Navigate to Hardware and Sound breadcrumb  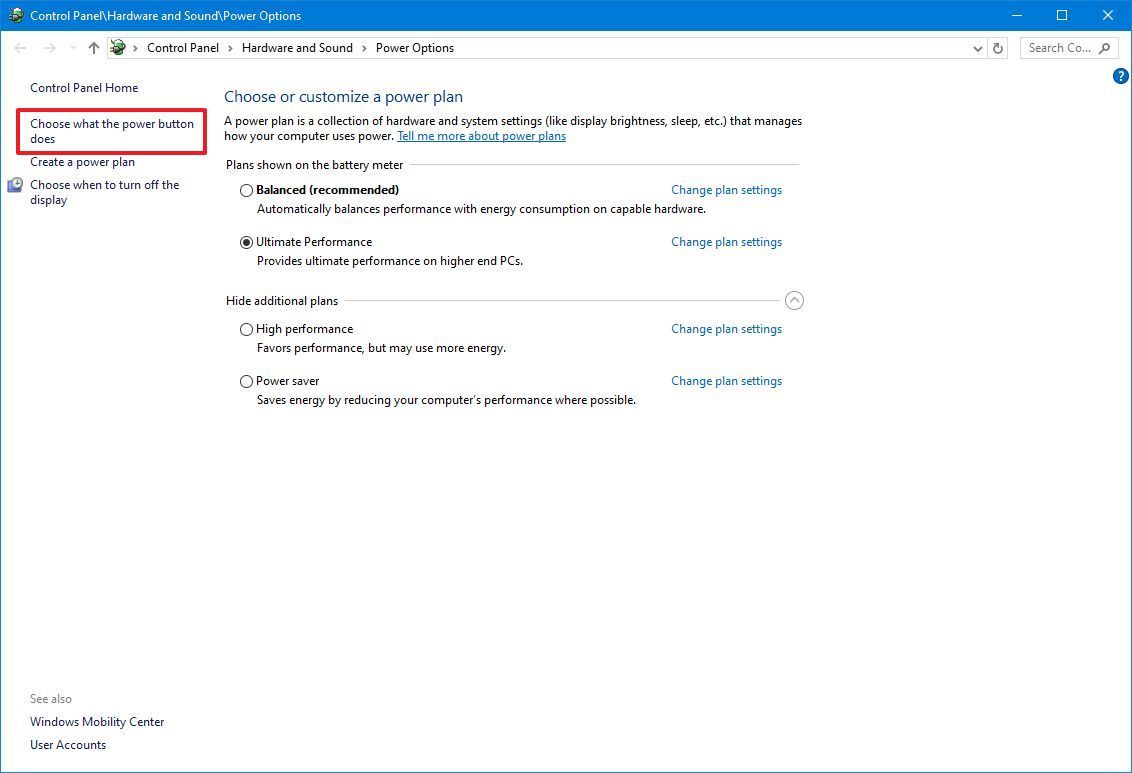(x=297, y=47)
